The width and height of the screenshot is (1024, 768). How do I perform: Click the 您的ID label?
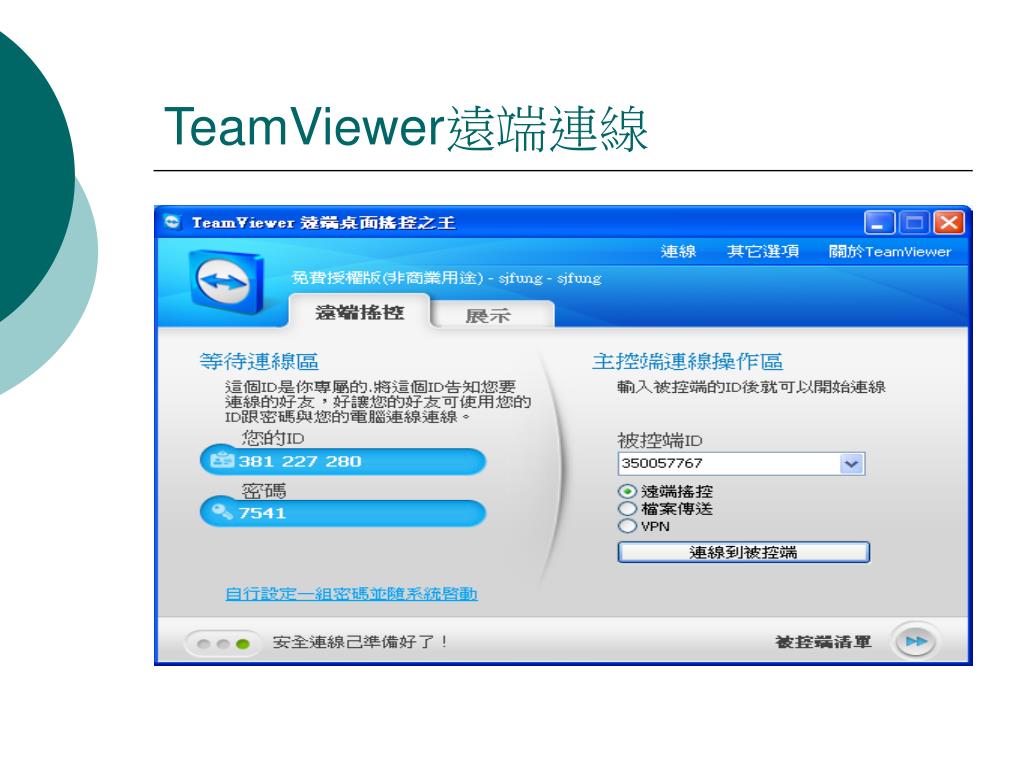[x=273, y=438]
